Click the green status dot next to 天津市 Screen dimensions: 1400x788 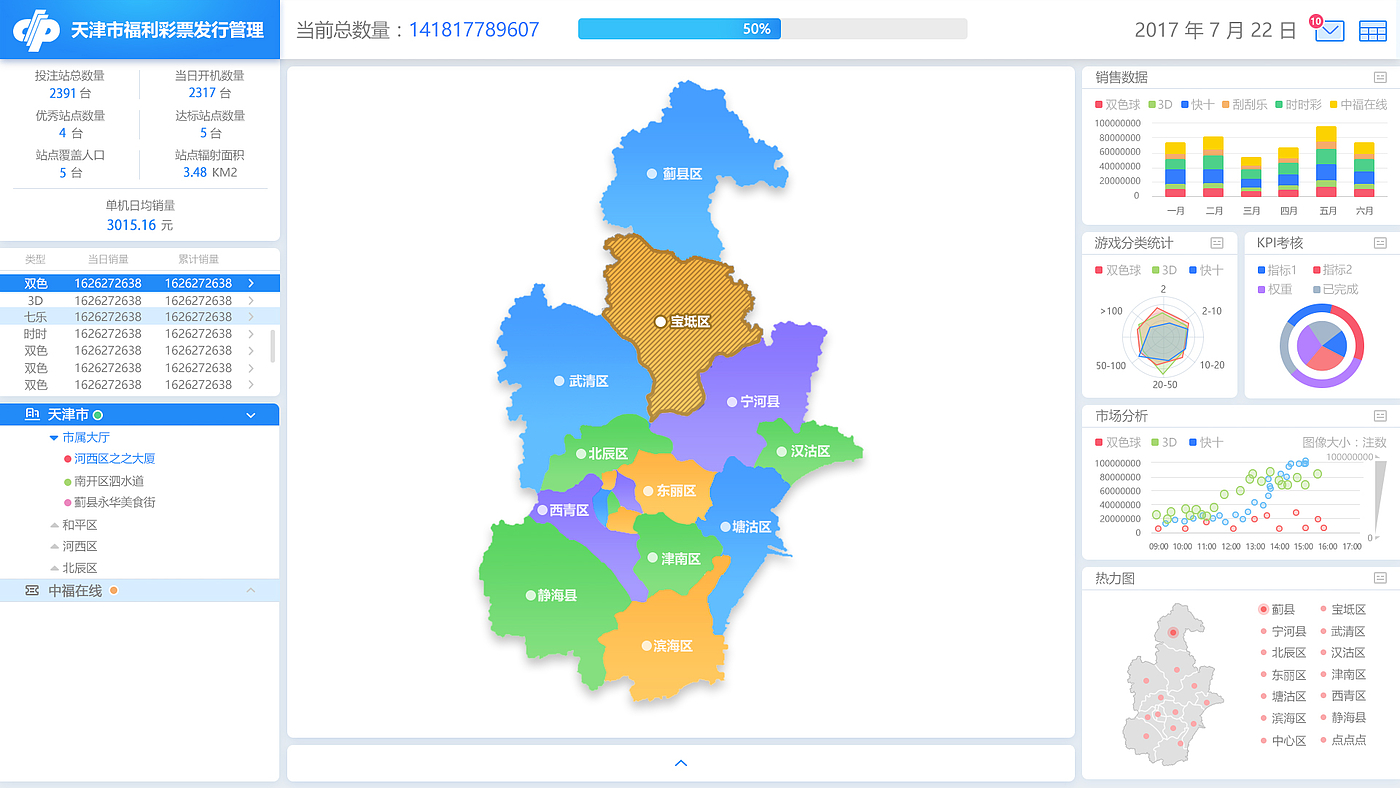pyautogui.click(x=98, y=415)
